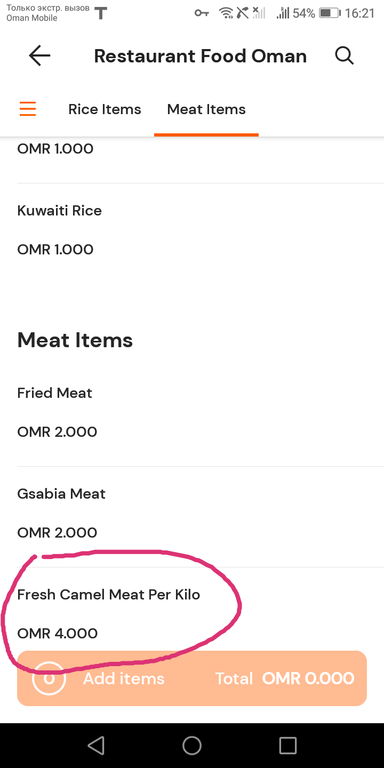Tap the VPN key status icon

[201, 13]
